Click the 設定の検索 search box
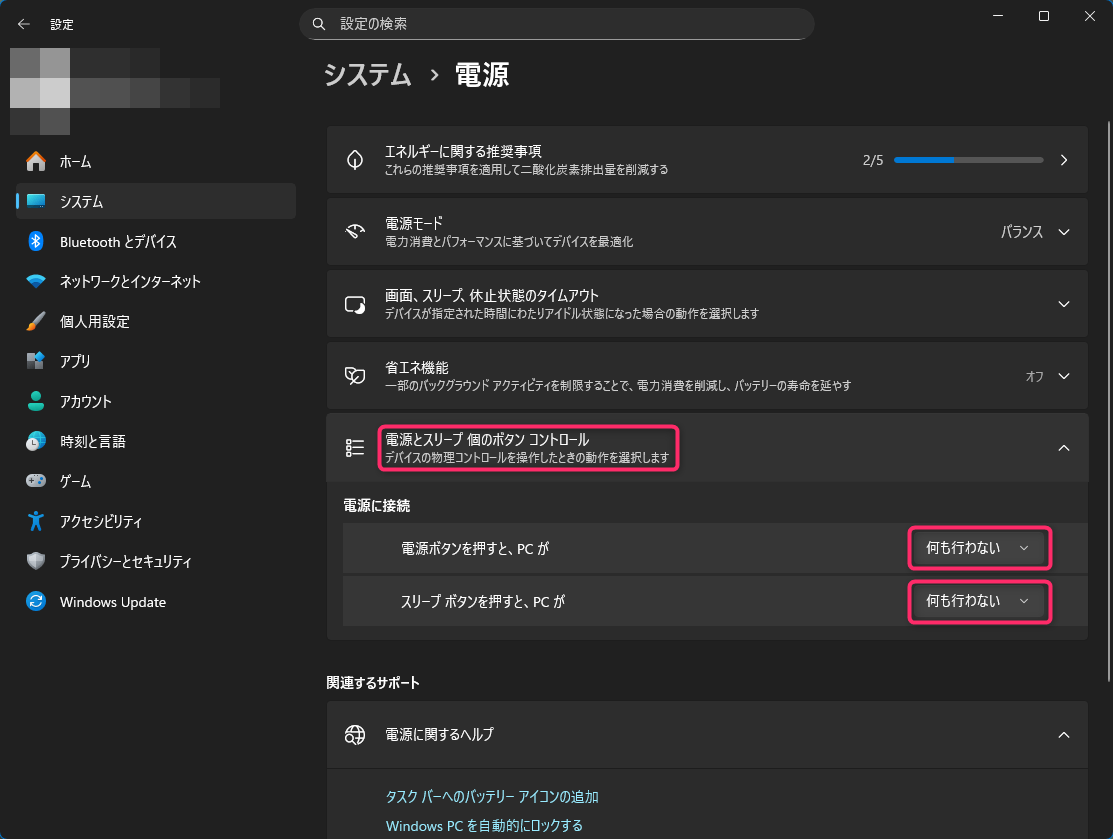 tap(556, 23)
